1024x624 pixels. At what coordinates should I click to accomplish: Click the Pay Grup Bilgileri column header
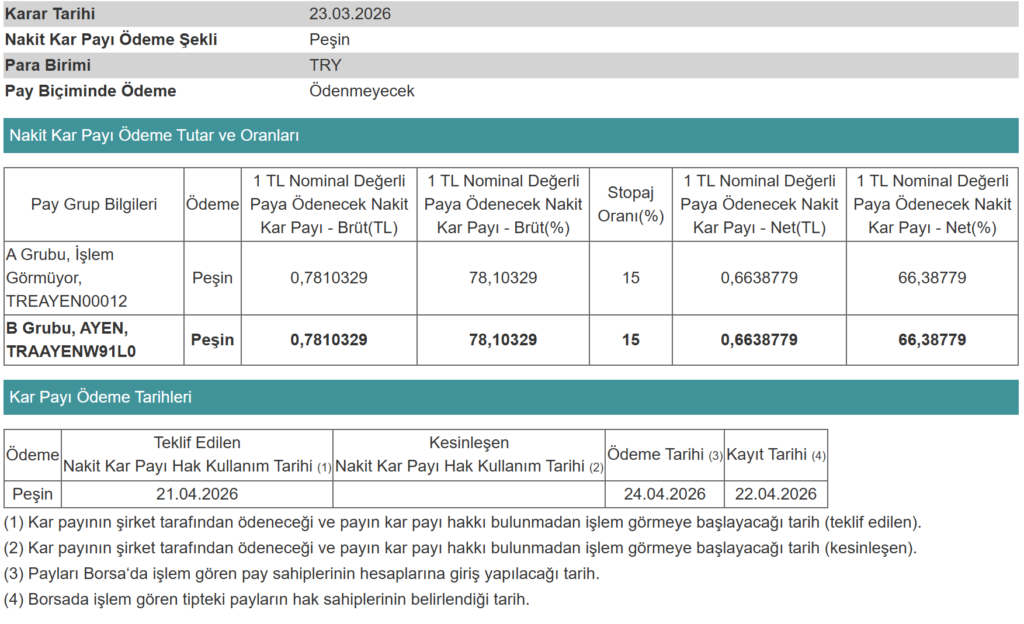pos(94,204)
